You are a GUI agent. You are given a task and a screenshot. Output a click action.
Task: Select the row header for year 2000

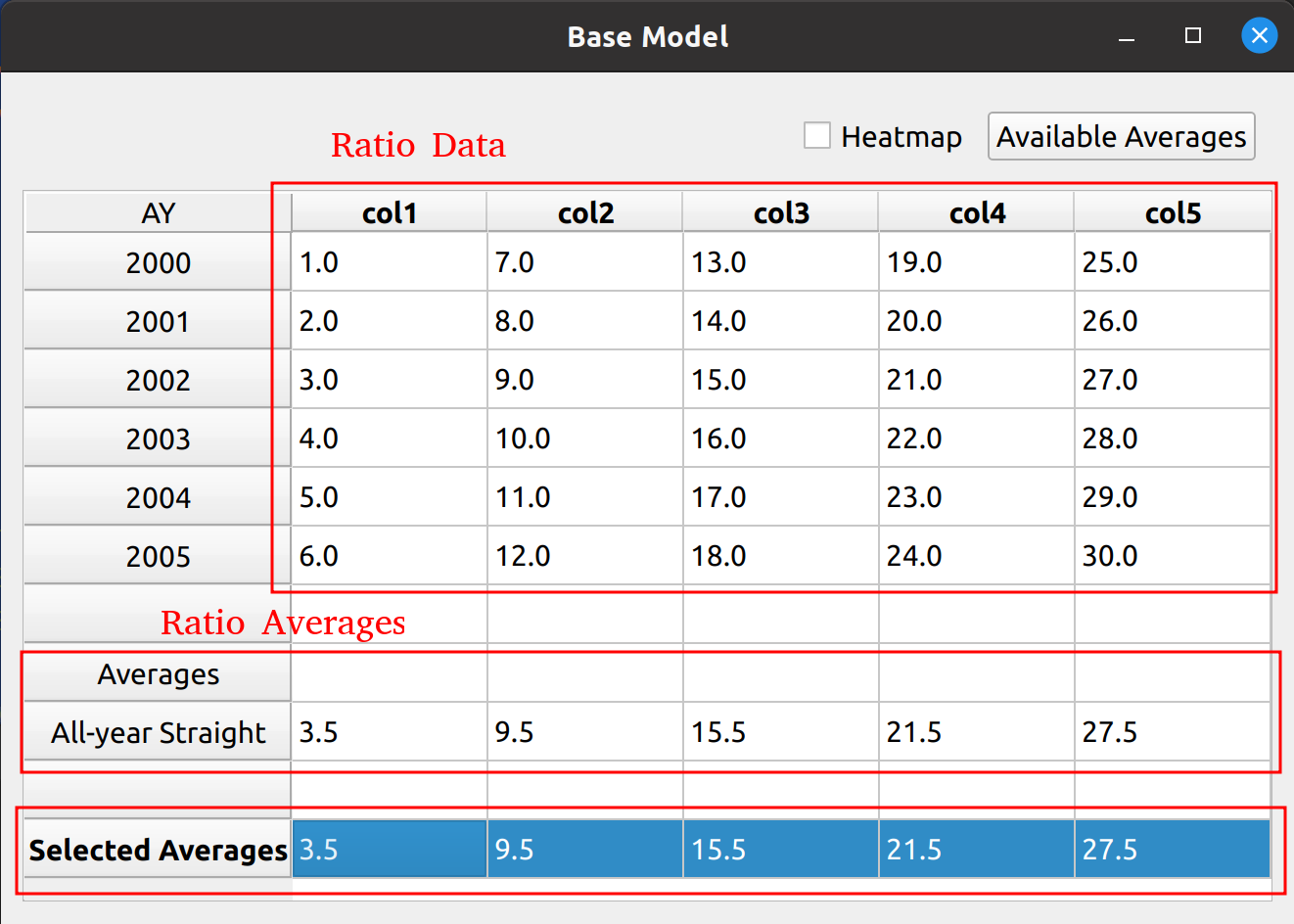click(158, 262)
